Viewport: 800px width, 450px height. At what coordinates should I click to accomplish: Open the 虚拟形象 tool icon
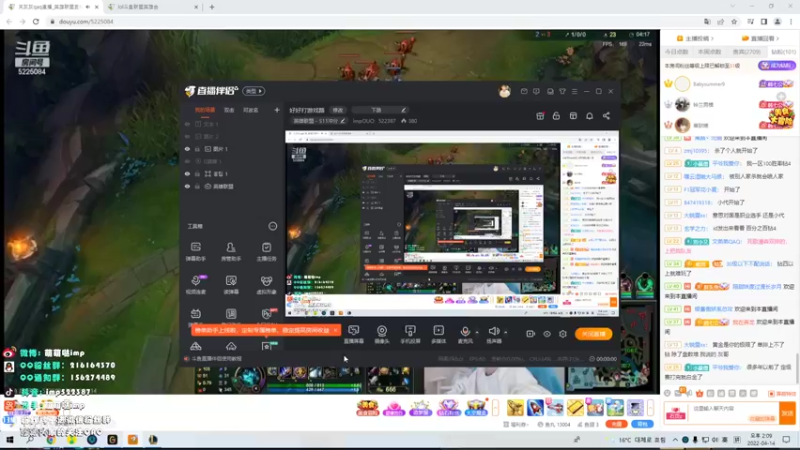pos(266,285)
